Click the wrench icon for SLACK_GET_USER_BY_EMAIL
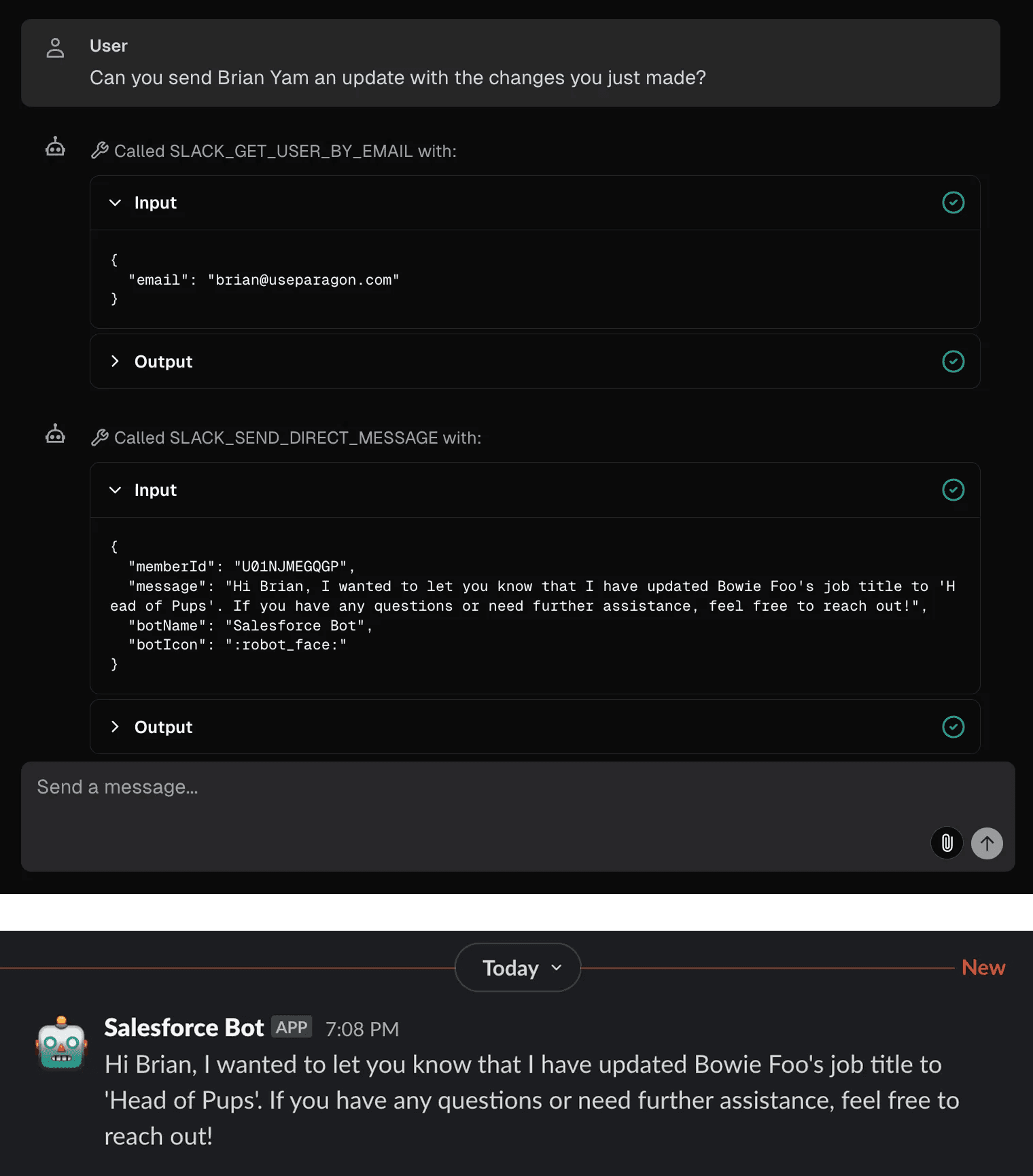This screenshot has height=1176, width=1033. click(100, 150)
